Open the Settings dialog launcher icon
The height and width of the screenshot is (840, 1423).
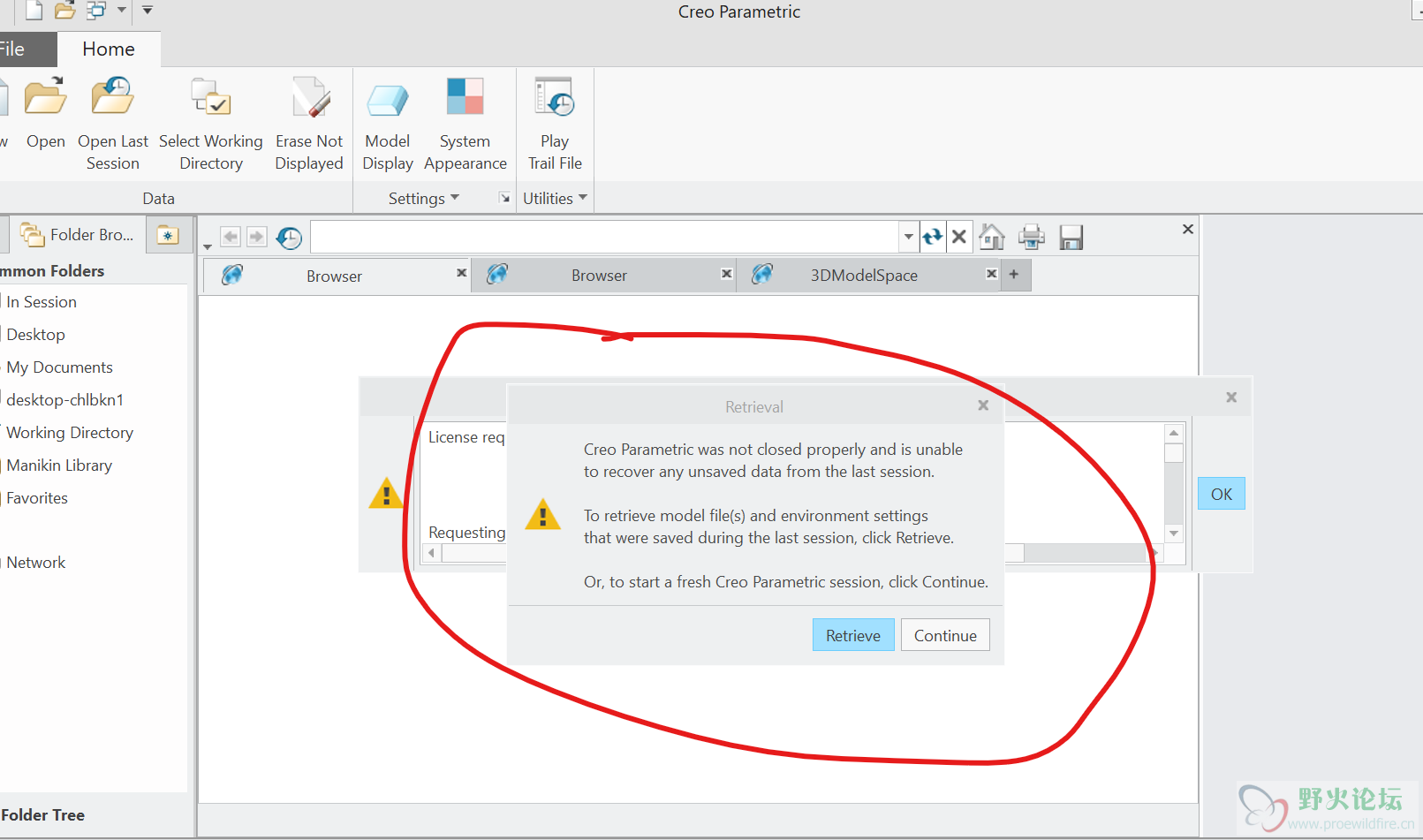point(504,198)
